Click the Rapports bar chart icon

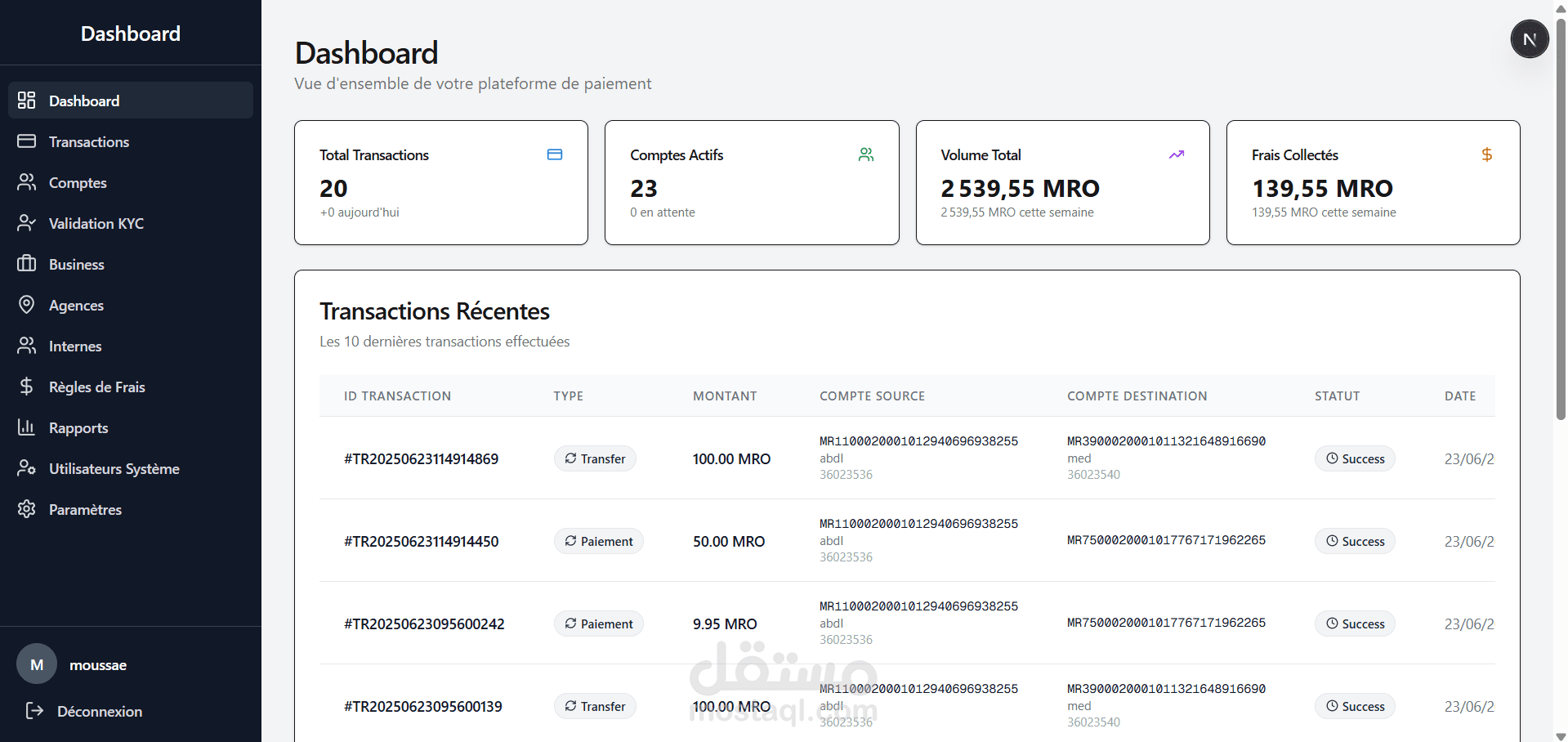coord(27,427)
